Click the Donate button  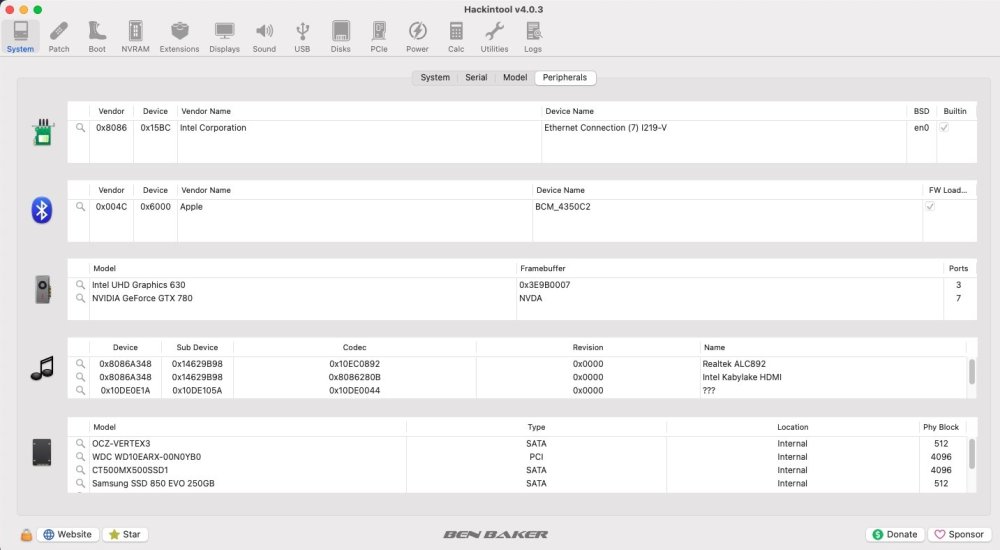click(895, 535)
